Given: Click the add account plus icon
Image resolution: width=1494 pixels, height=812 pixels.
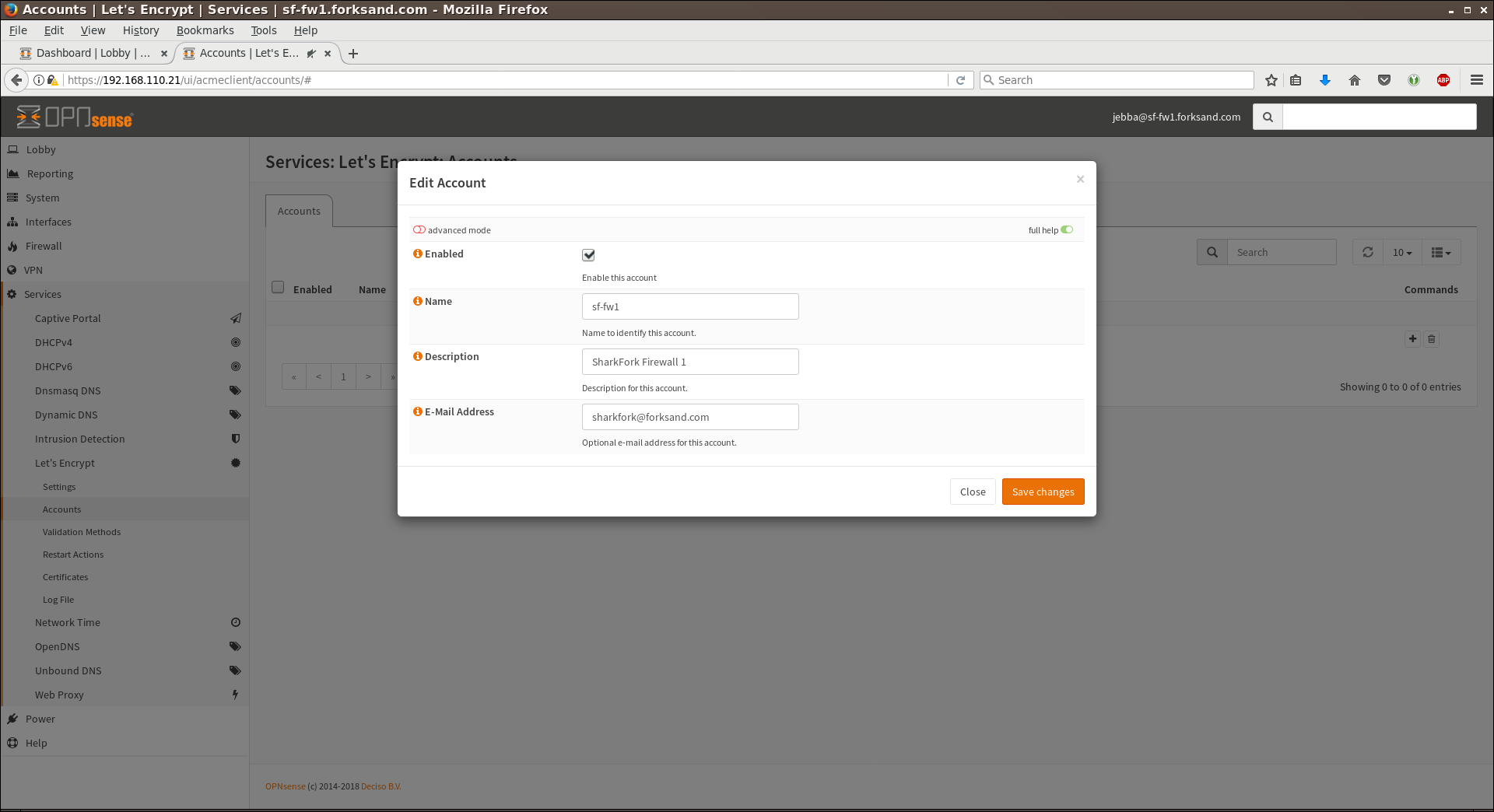Looking at the screenshot, I should tap(1412, 338).
